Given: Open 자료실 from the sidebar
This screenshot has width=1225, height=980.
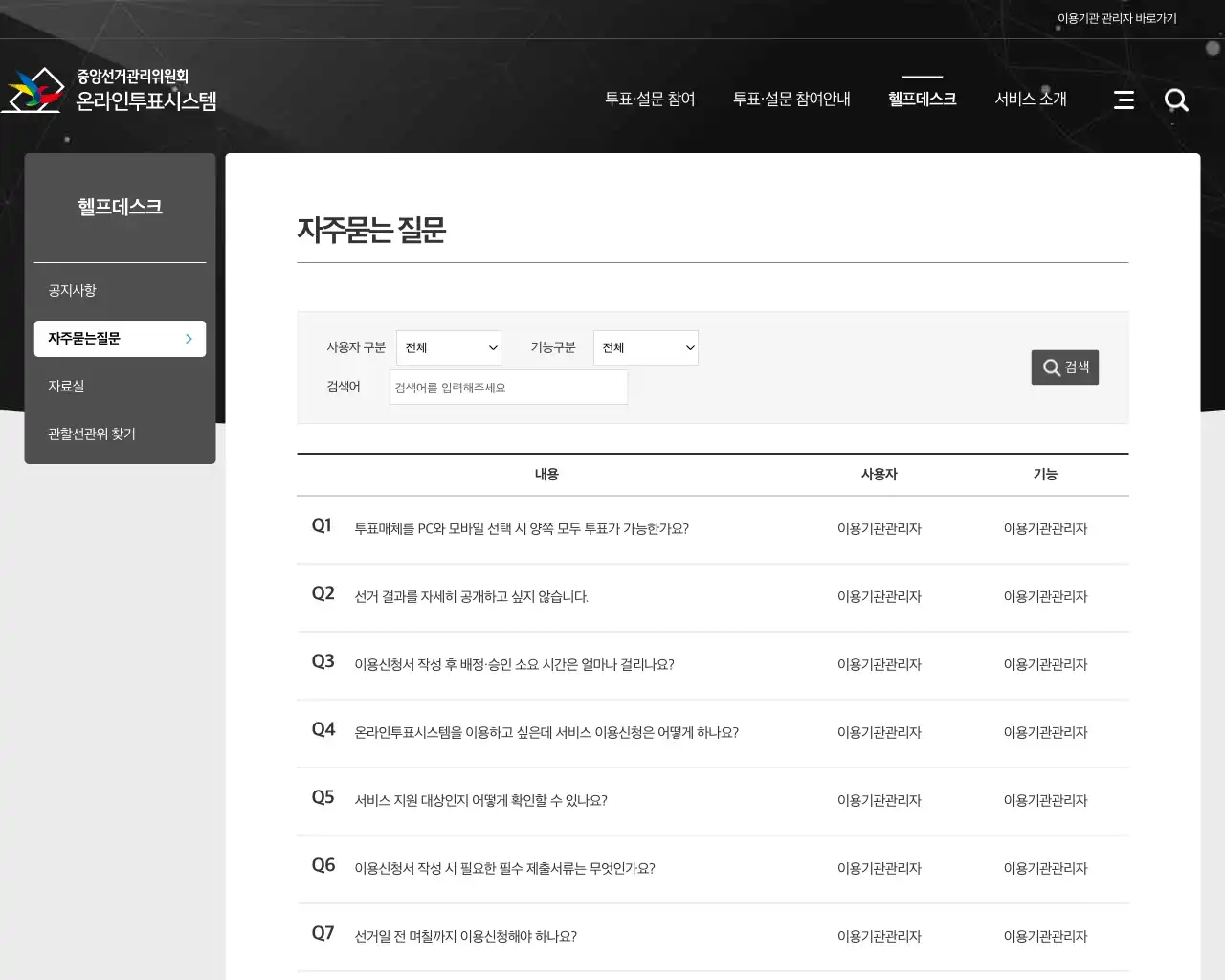Looking at the screenshot, I should pyautogui.click(x=65, y=386).
